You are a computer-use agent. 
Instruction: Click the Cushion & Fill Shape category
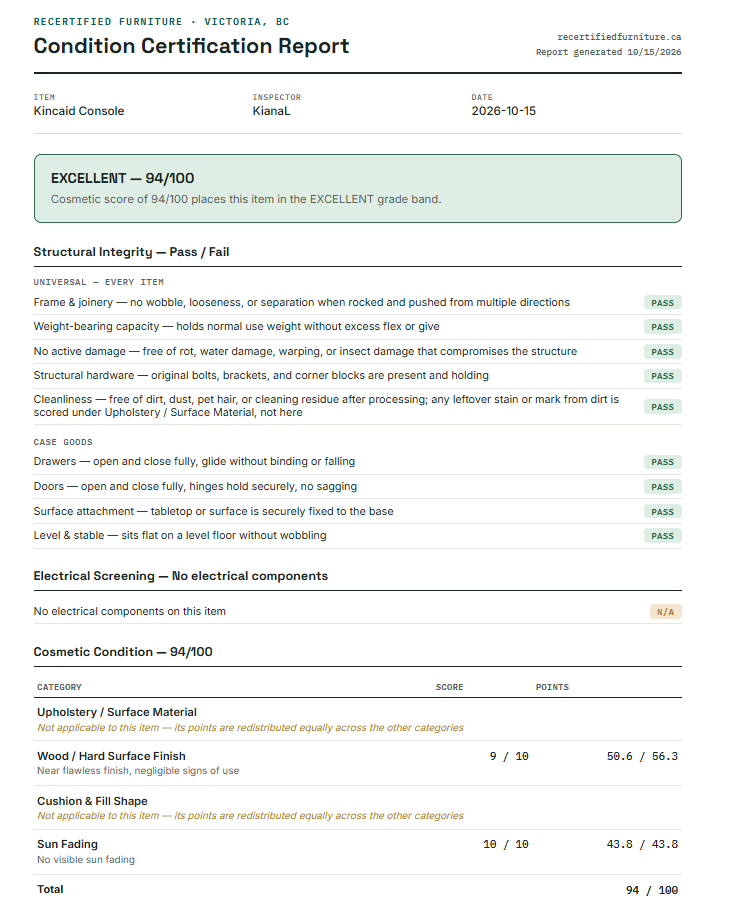(x=92, y=801)
